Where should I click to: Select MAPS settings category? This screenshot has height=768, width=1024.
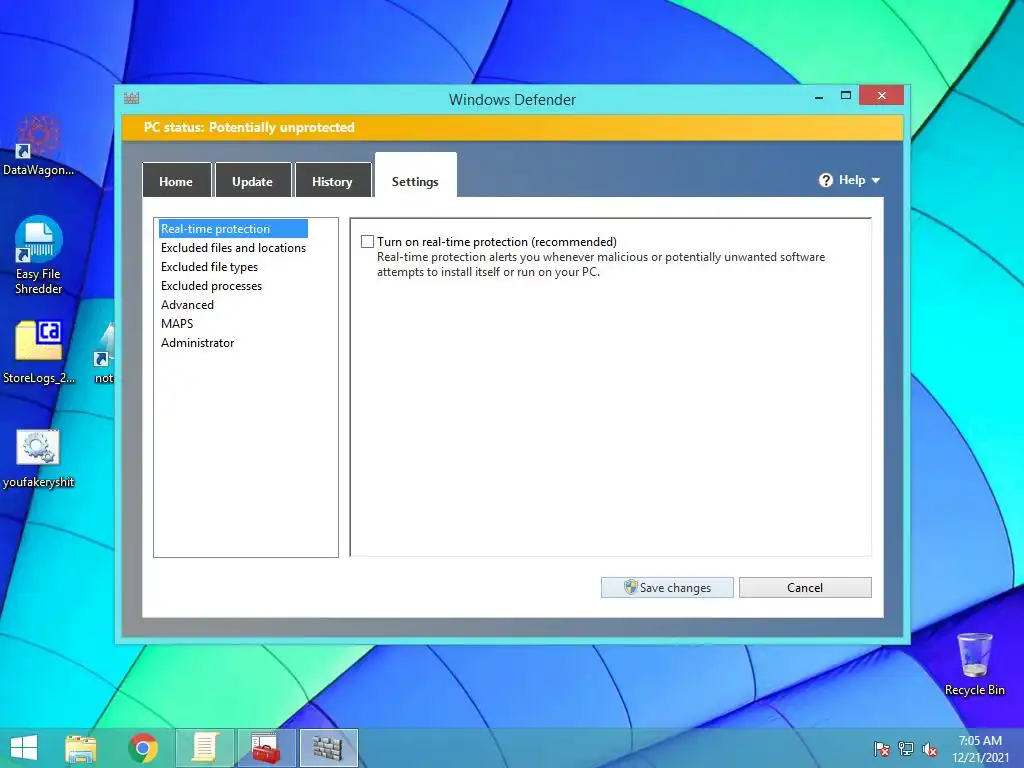pos(177,323)
